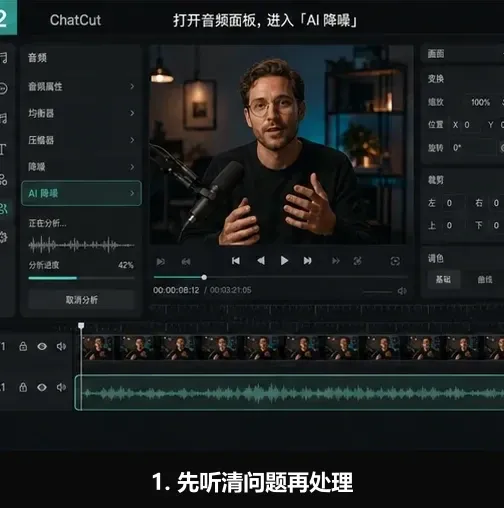Click the 旋转 0° rotation field

[473, 148]
